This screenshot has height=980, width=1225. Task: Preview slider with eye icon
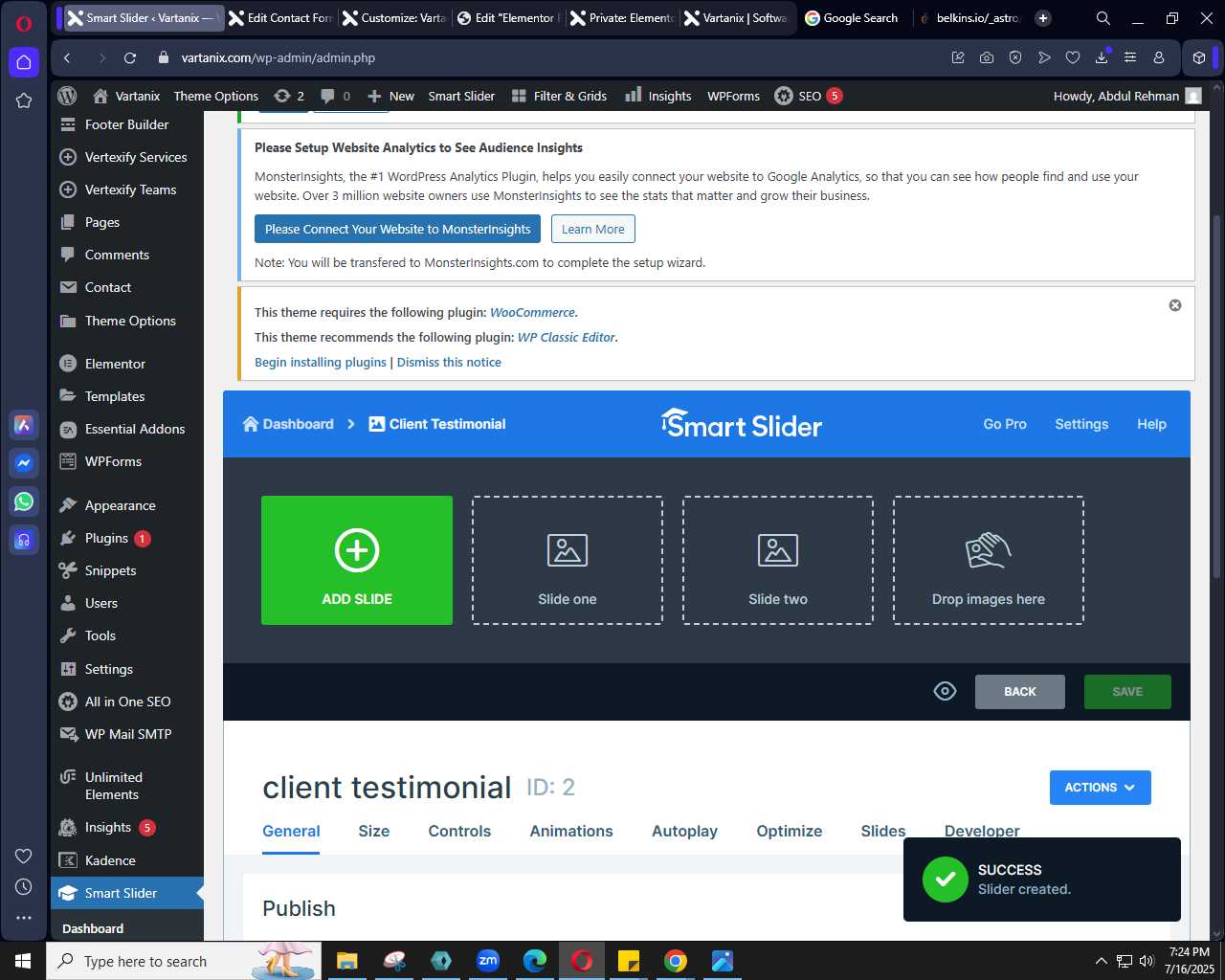click(x=945, y=691)
